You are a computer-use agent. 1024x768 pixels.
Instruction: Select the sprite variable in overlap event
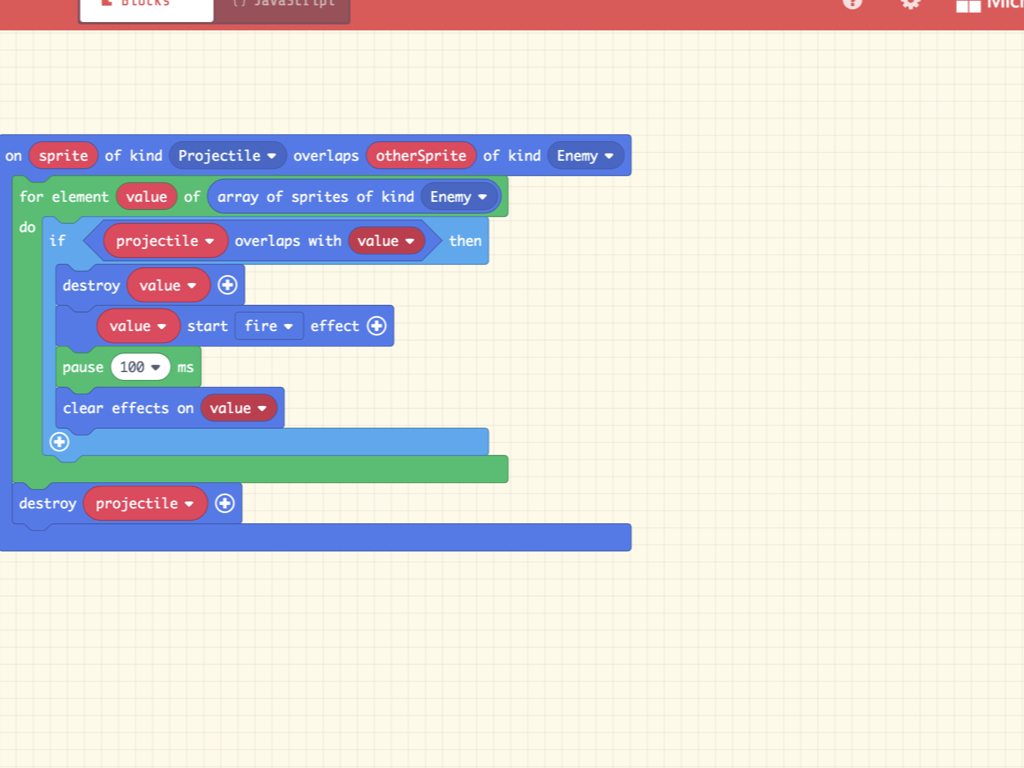pyautogui.click(x=63, y=155)
